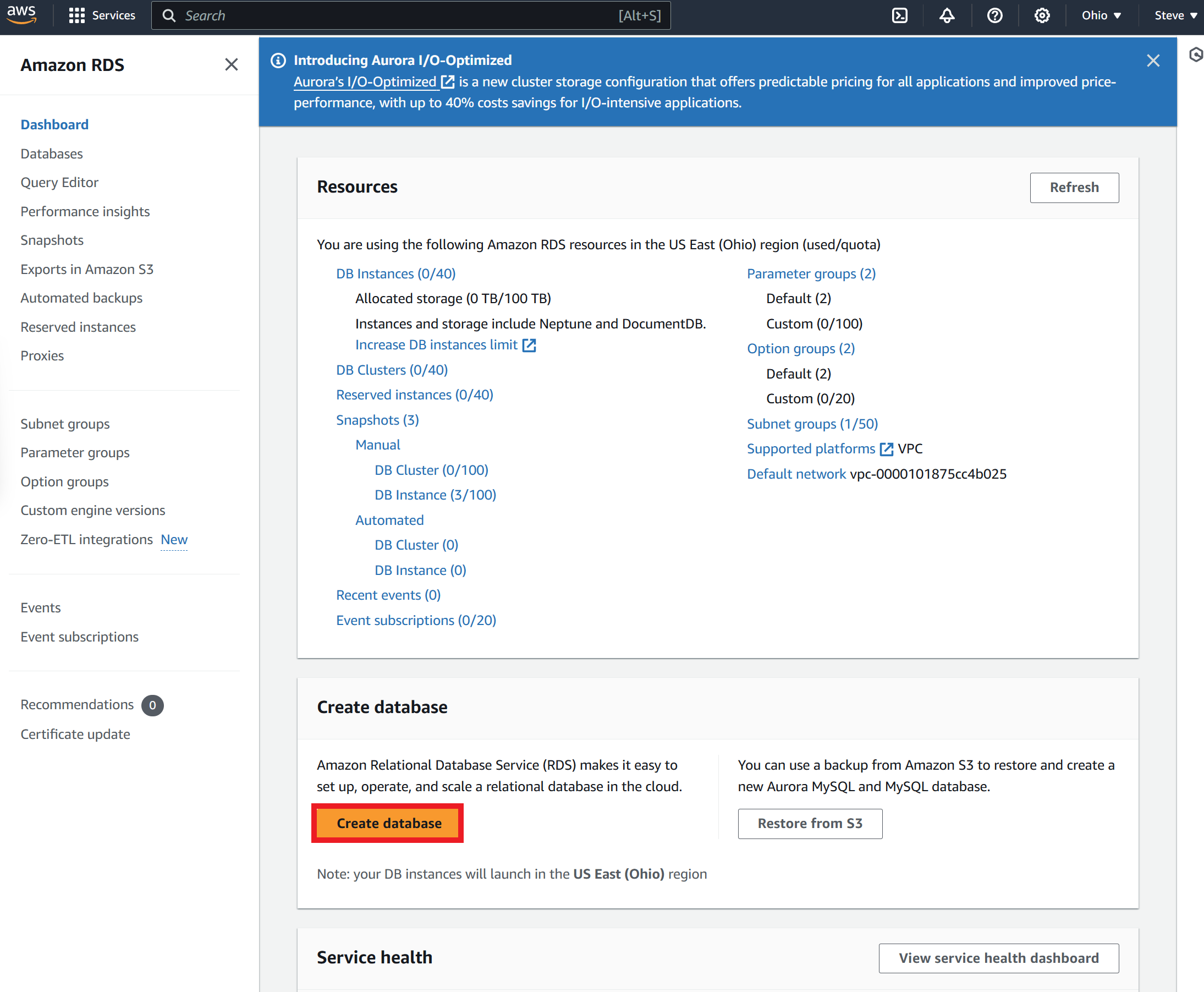Open the notifications bell icon
Screen dimensions: 1204x992
point(947,15)
